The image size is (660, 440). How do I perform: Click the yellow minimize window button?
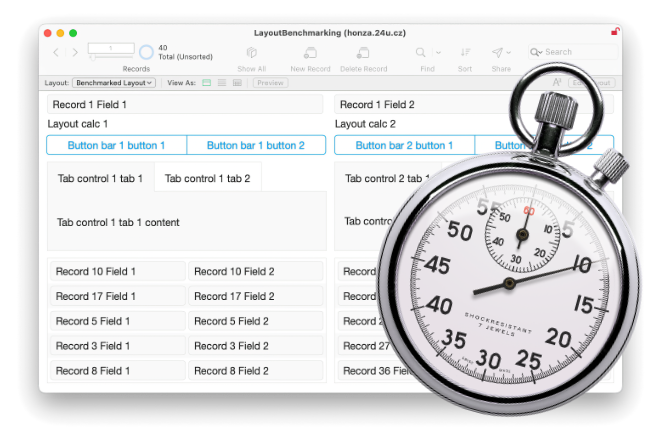[x=60, y=33]
